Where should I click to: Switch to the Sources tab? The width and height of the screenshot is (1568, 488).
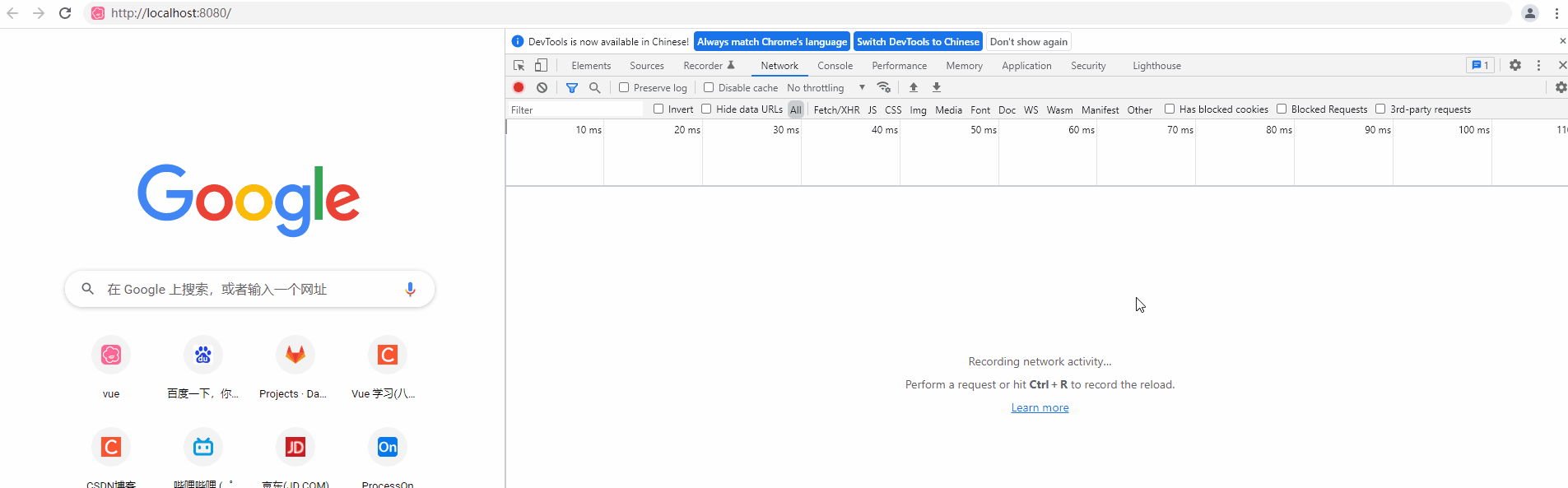[x=647, y=66]
